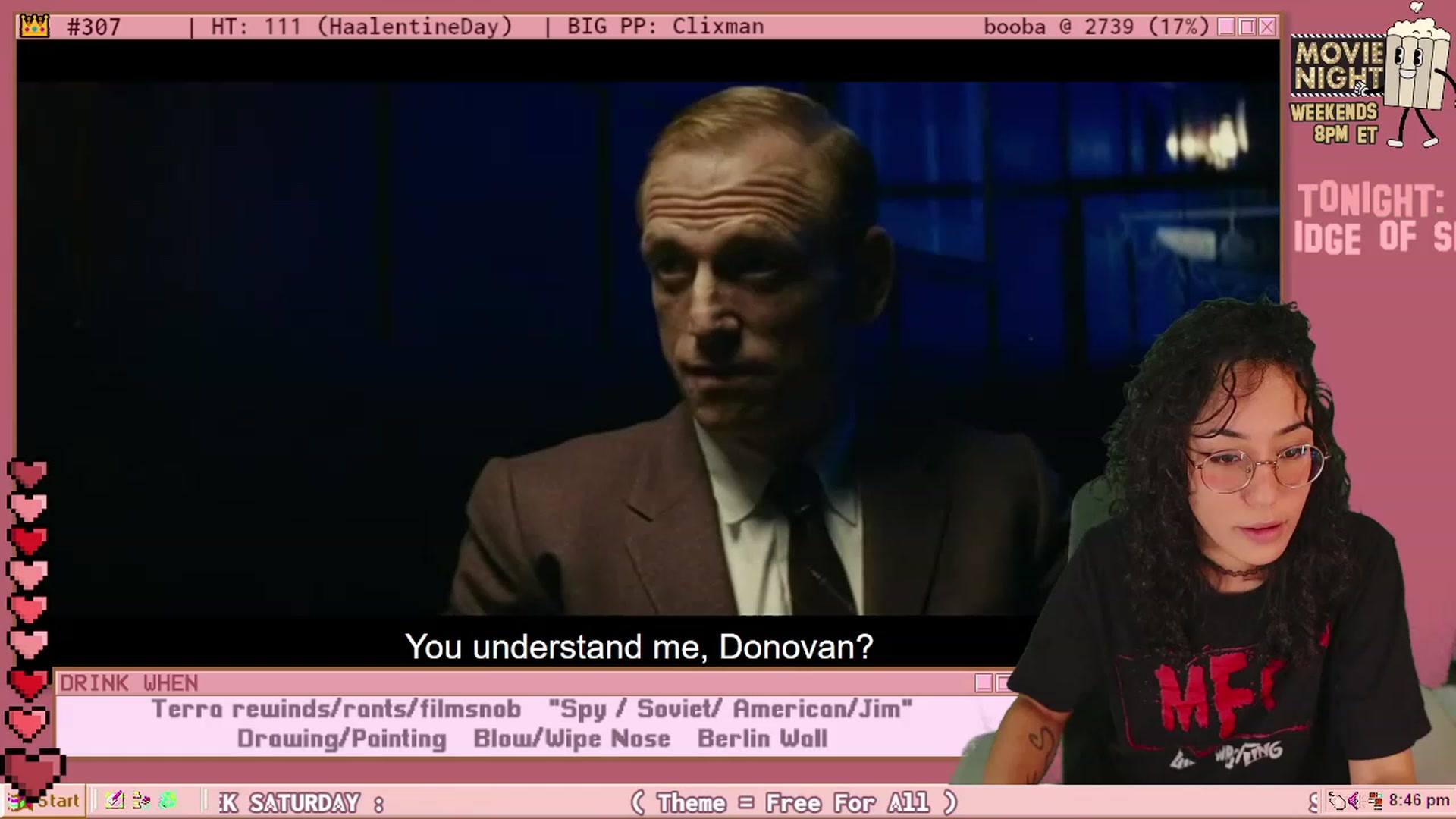Minimize the DRINK WHEN panel

tap(984, 683)
